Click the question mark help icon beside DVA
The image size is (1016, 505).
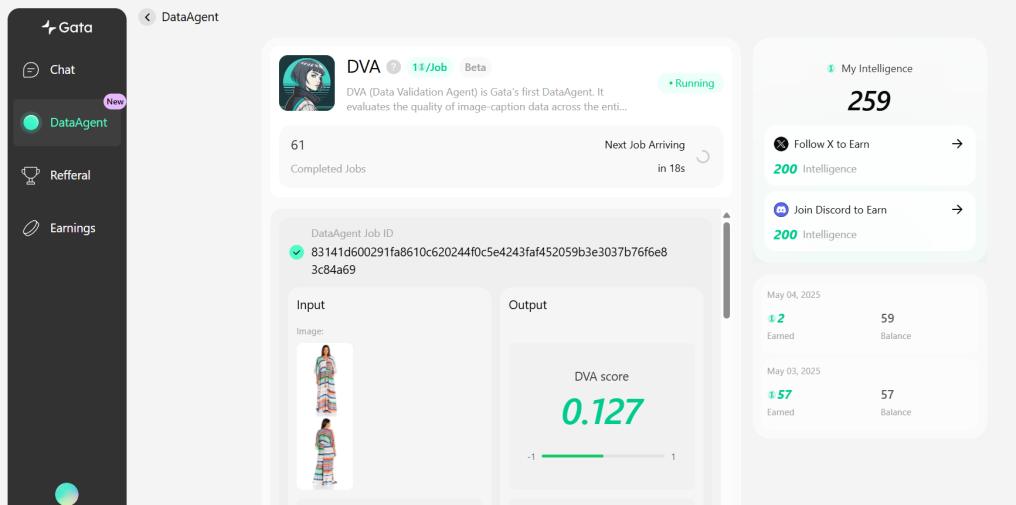393,67
